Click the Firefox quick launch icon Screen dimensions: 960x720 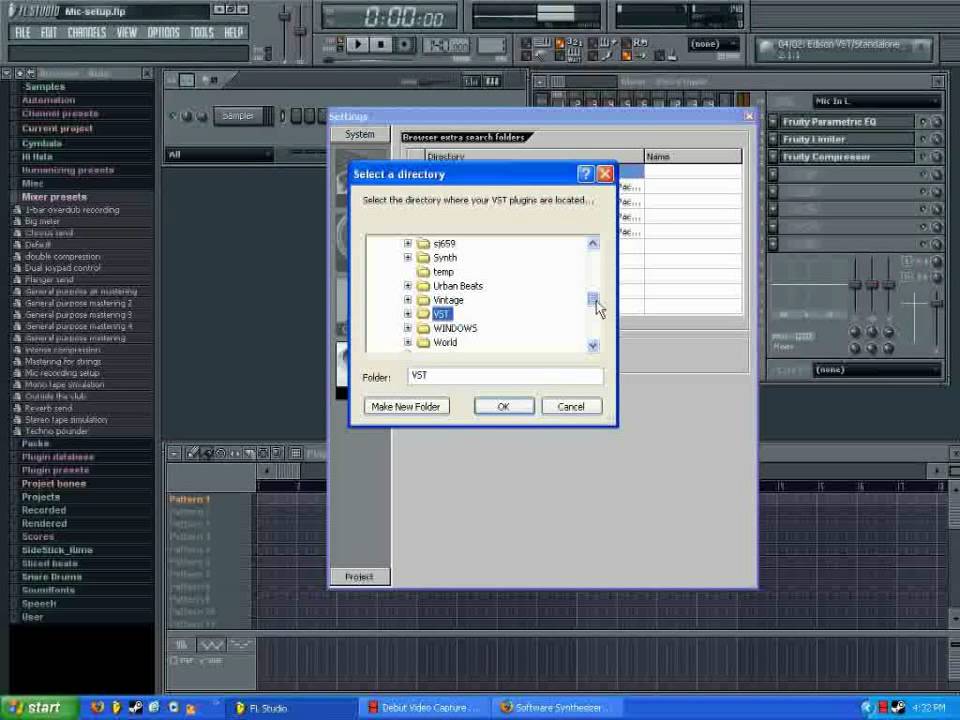pos(97,708)
